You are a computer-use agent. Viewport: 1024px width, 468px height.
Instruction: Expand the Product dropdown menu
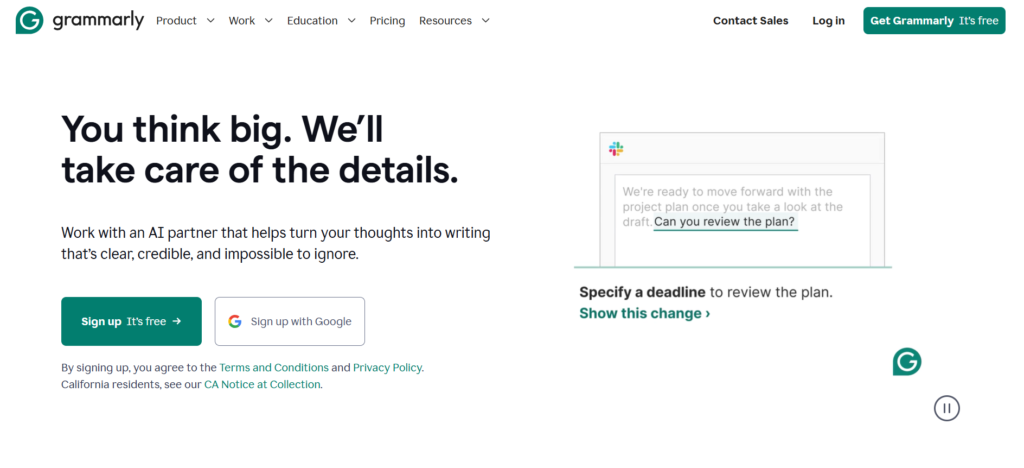click(x=185, y=20)
